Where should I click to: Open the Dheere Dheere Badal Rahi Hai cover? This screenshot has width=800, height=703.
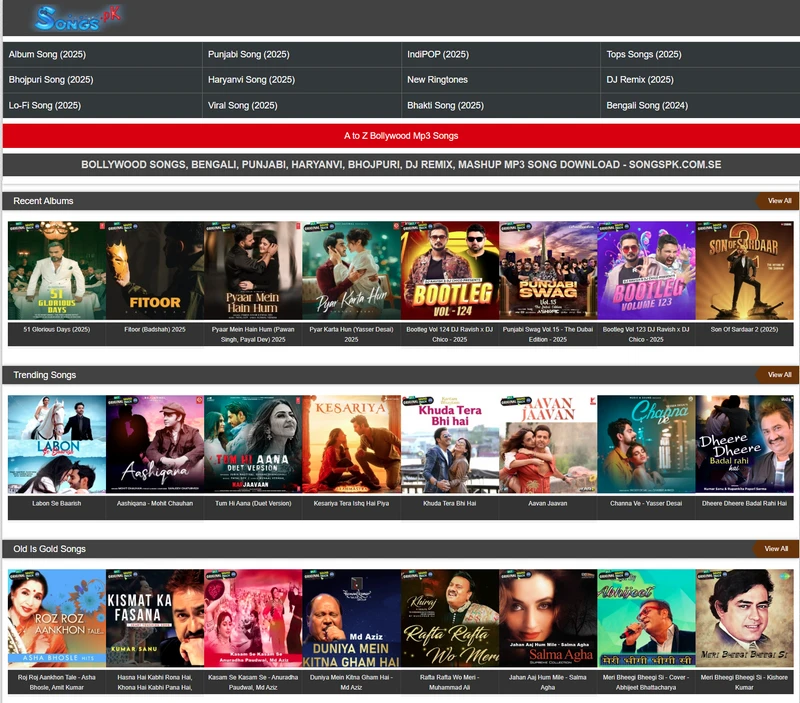tap(744, 444)
